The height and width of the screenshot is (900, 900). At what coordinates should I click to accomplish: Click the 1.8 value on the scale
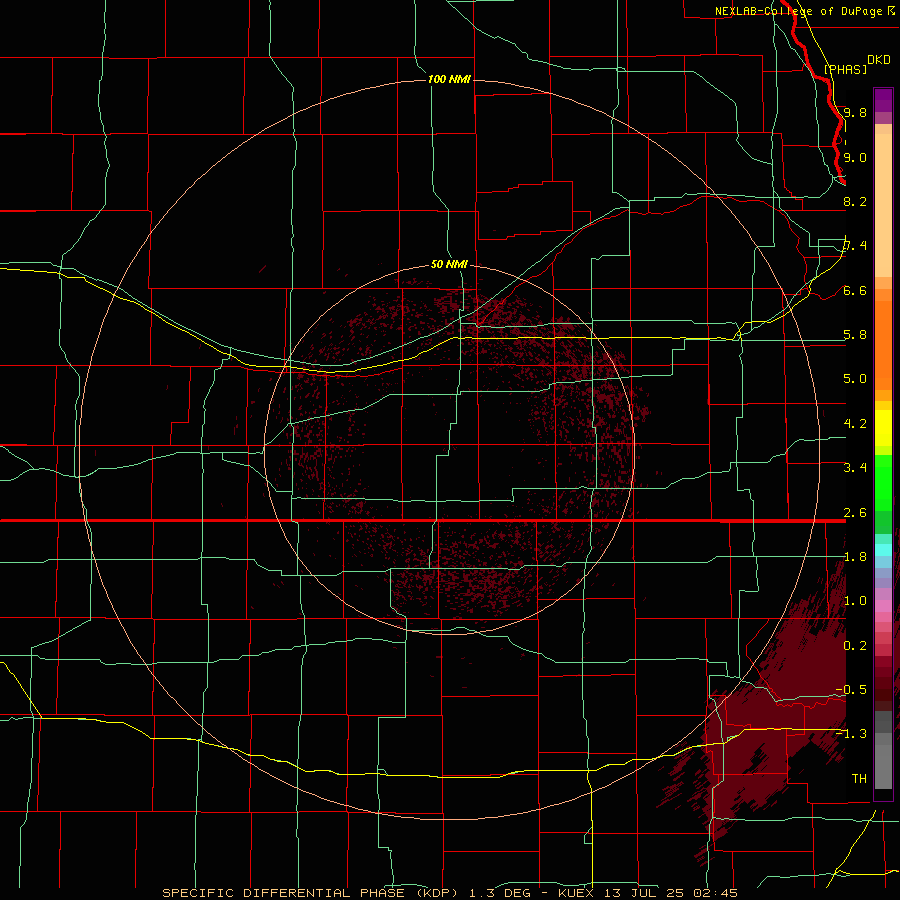[855, 557]
